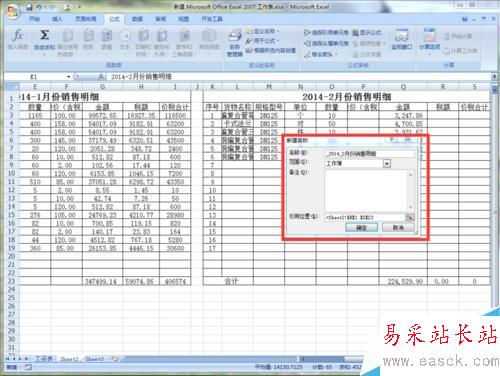Click Trace Dependents
Screen dimensions: 500x376
pyautogui.click(x=326, y=43)
